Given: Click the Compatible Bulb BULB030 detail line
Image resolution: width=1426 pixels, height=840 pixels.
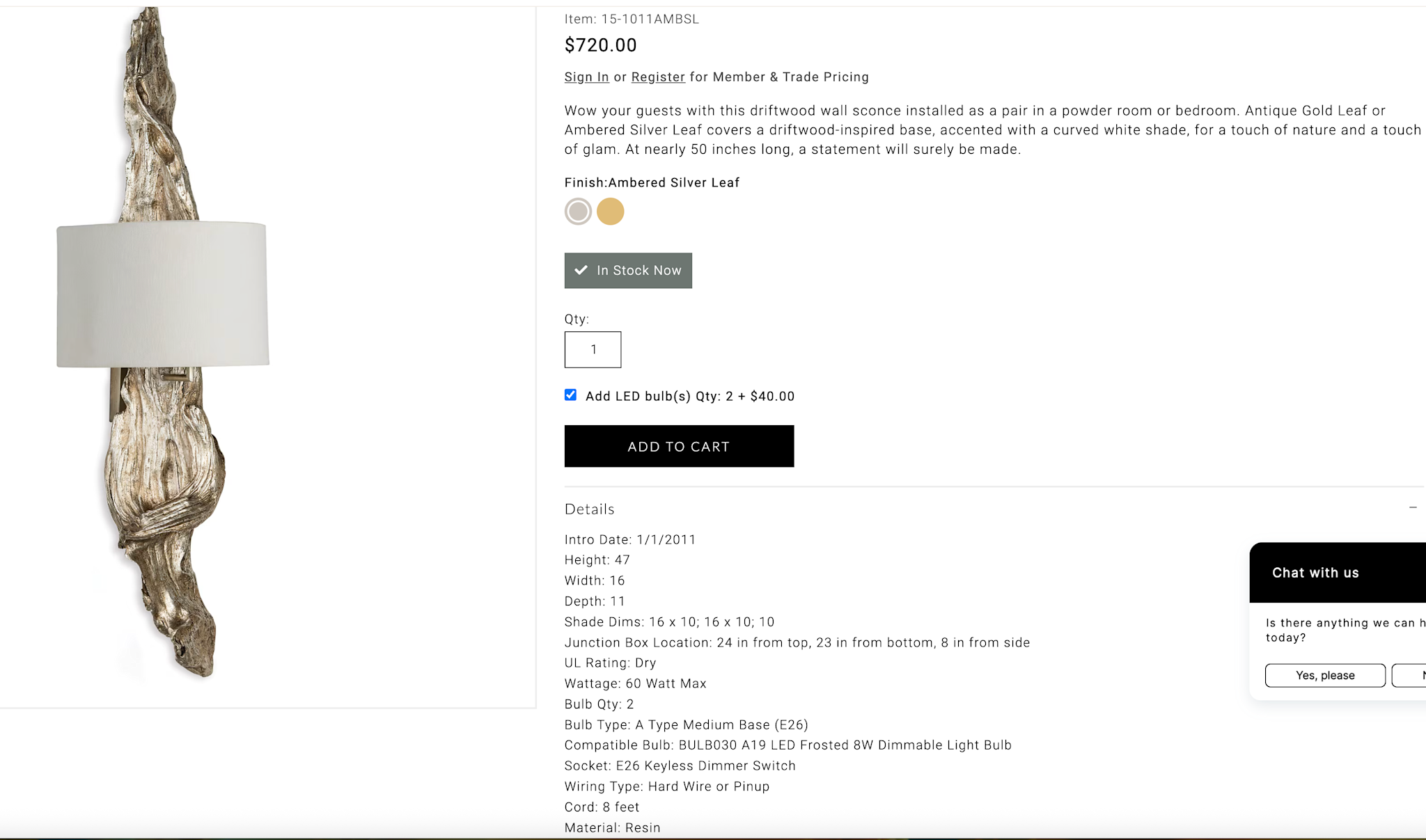Looking at the screenshot, I should [788, 745].
